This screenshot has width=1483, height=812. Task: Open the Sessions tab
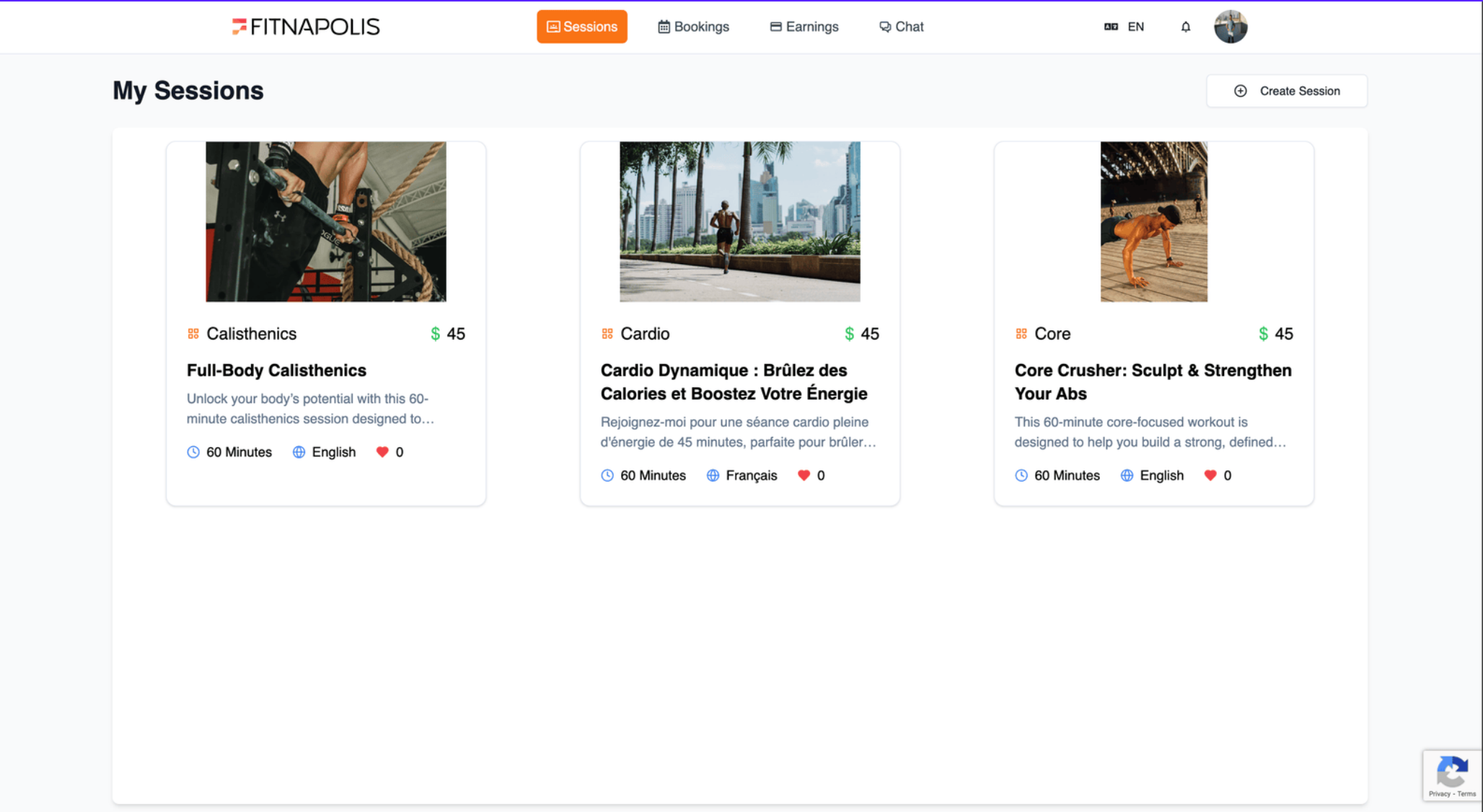pos(581,27)
